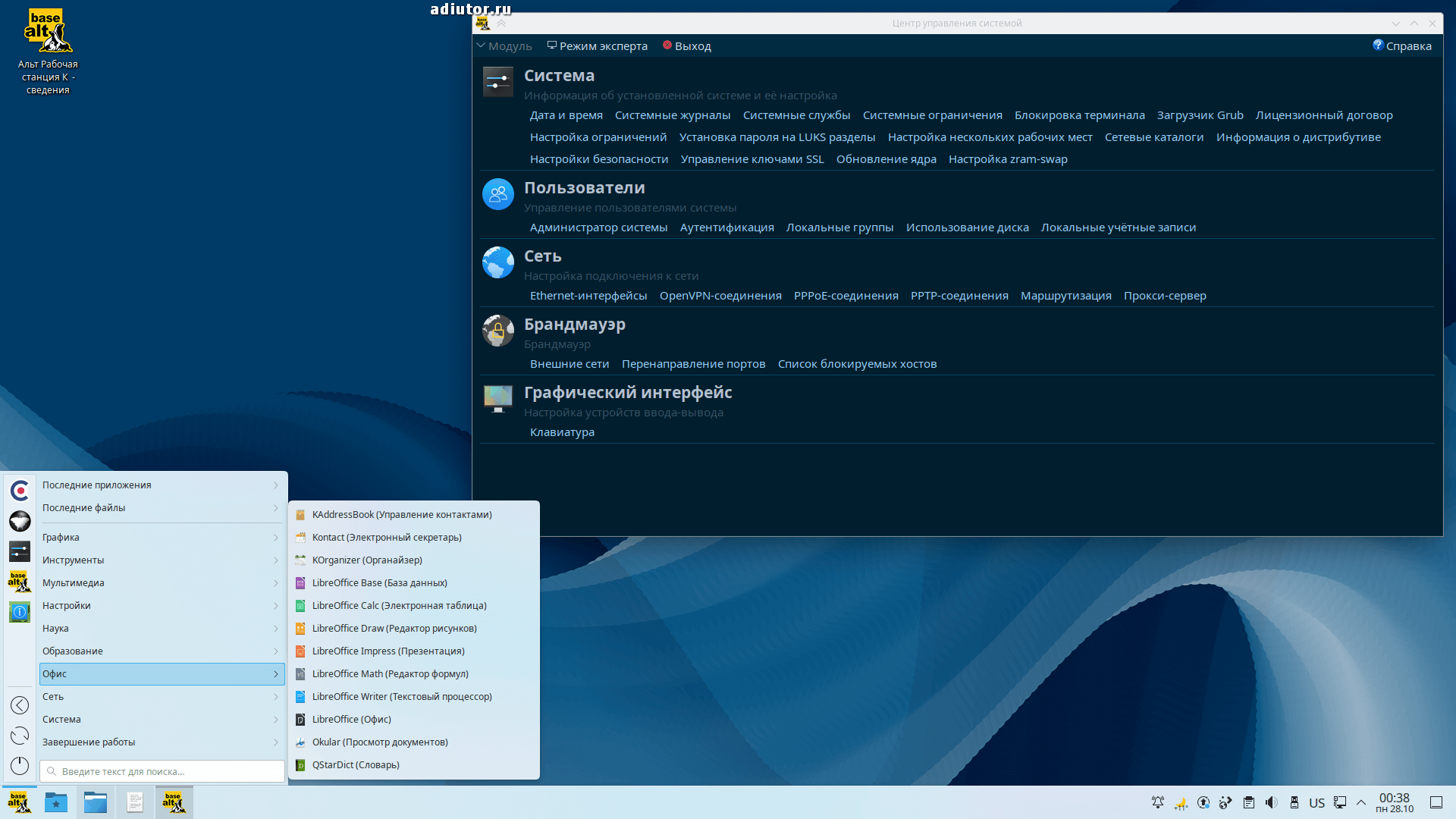The image size is (1456, 819).
Task: Open Загрузчик Grub settings link
Action: tap(1200, 115)
